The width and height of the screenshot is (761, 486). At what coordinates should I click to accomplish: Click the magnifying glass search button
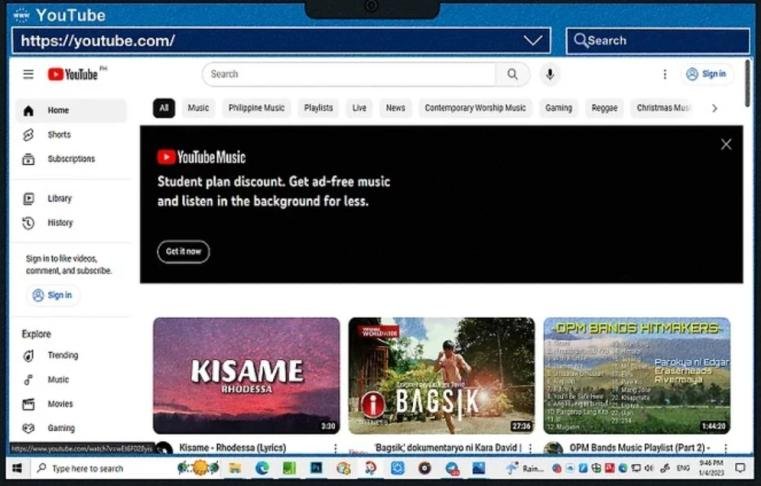coord(512,74)
